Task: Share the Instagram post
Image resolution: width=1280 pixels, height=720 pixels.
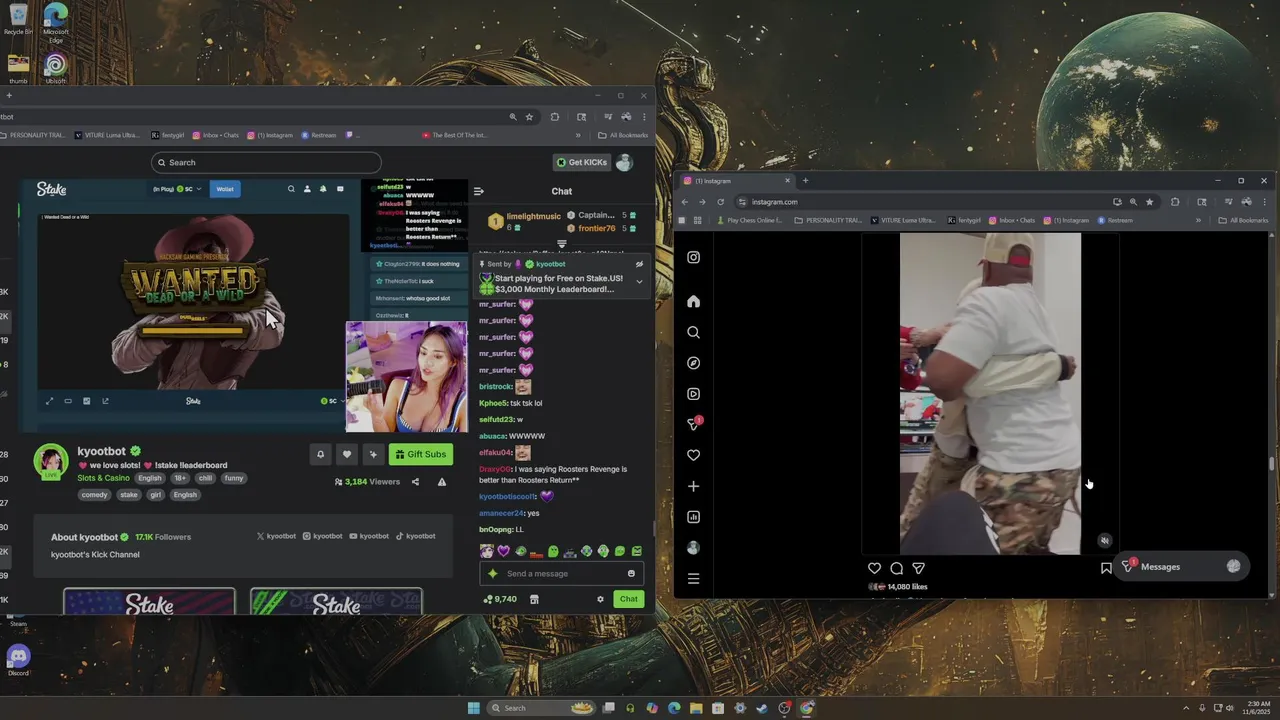Action: (918, 568)
